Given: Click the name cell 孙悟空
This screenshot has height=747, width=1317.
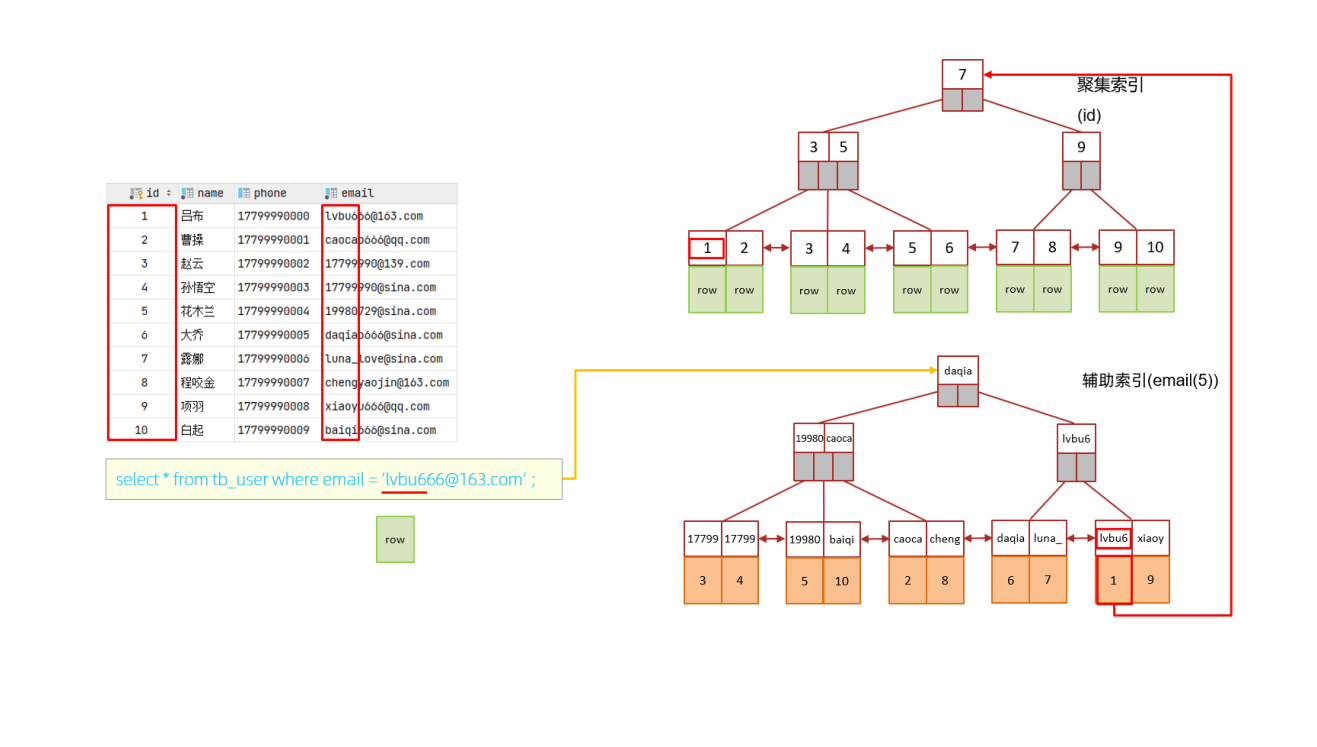Looking at the screenshot, I should click(x=198, y=288).
